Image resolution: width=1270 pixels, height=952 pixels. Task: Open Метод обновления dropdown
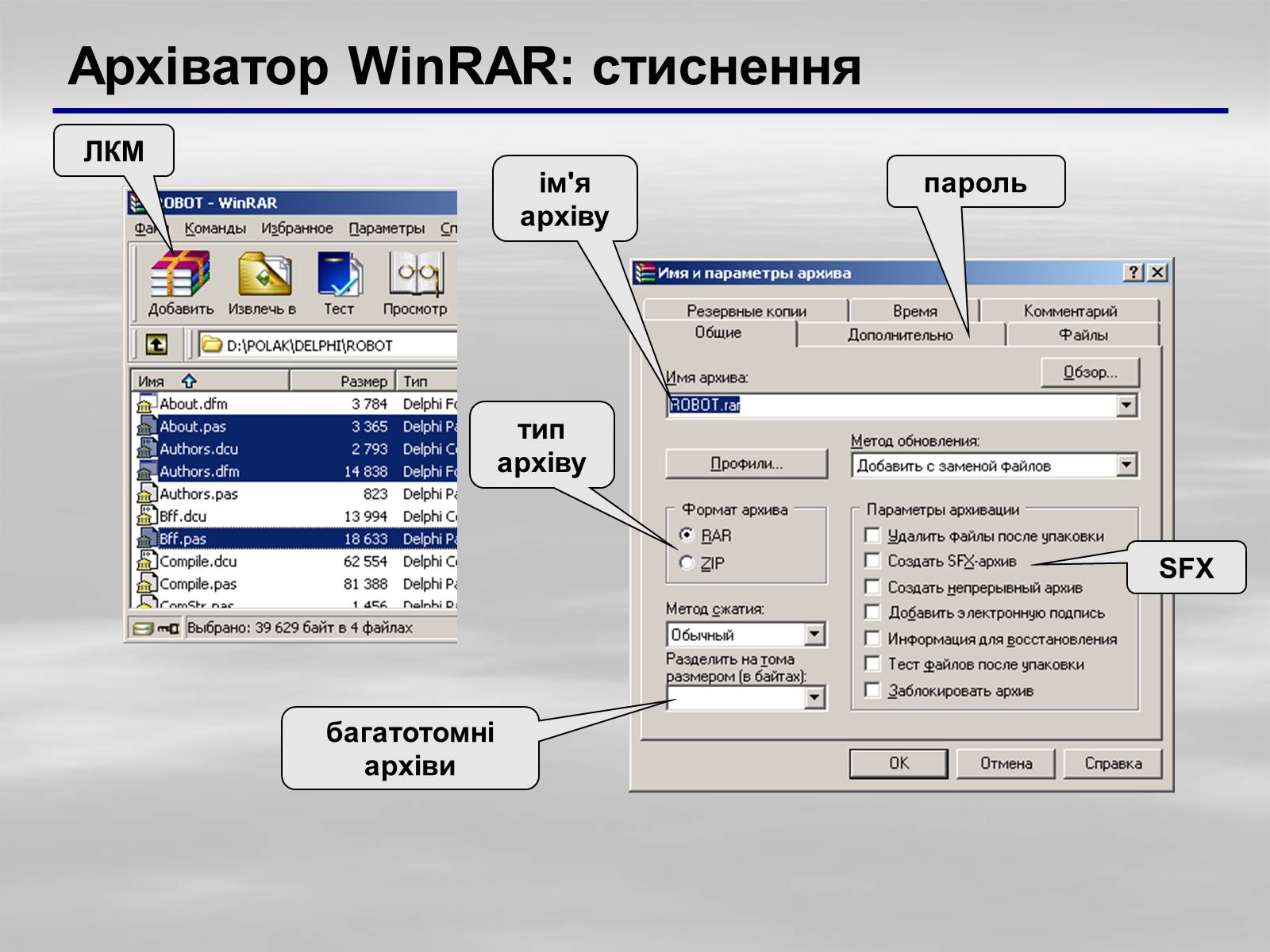click(1126, 466)
